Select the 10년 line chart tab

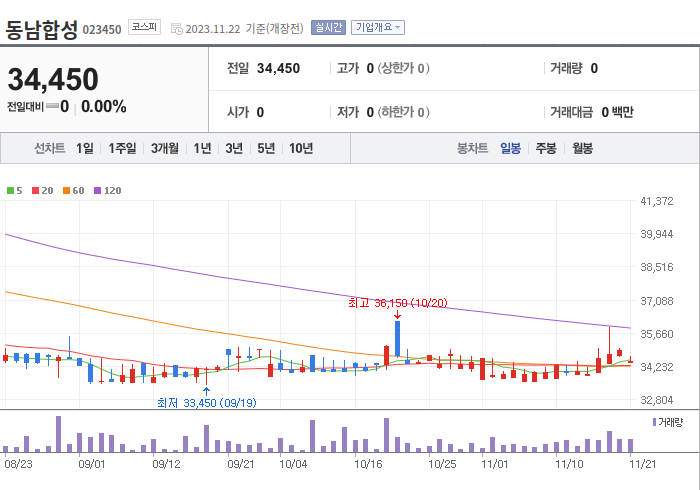click(x=301, y=148)
